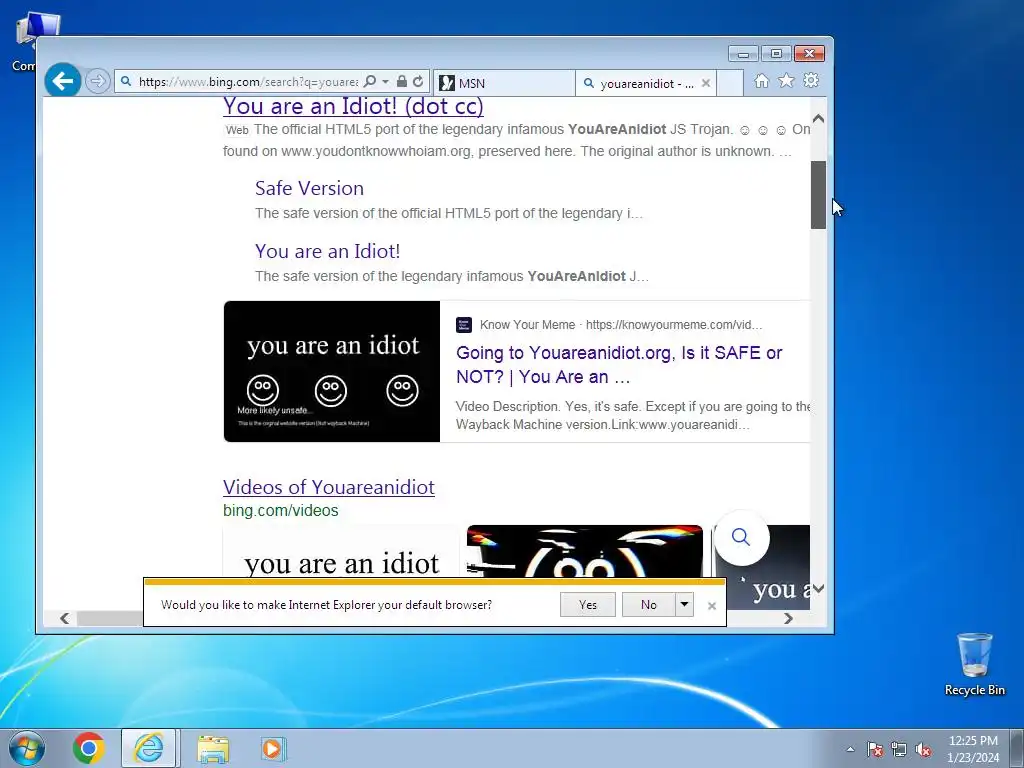Close the Internet Explorer window
The width and height of the screenshot is (1024, 768).
(810, 54)
